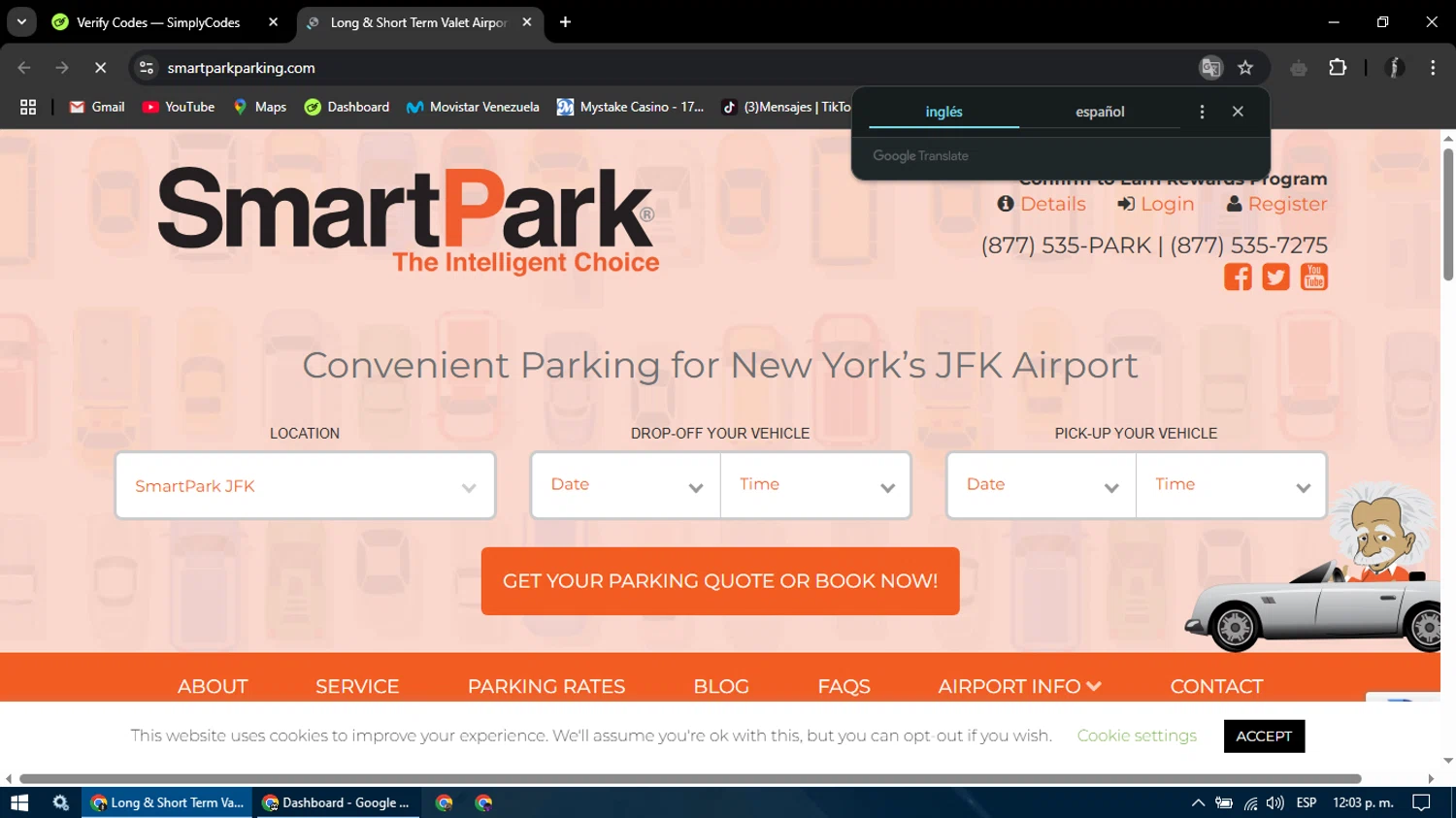Open the PARKING RATES menu item
Screen dimensions: 1456x818
[x=546, y=686]
